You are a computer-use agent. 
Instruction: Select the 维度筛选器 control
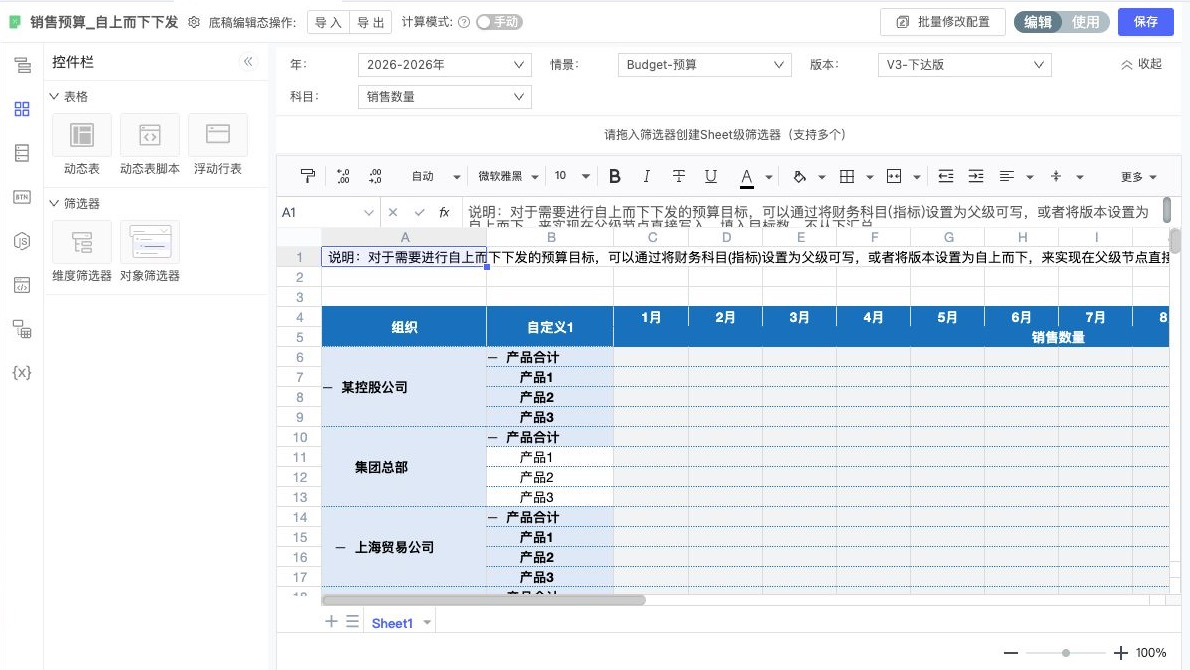pyautogui.click(x=82, y=252)
